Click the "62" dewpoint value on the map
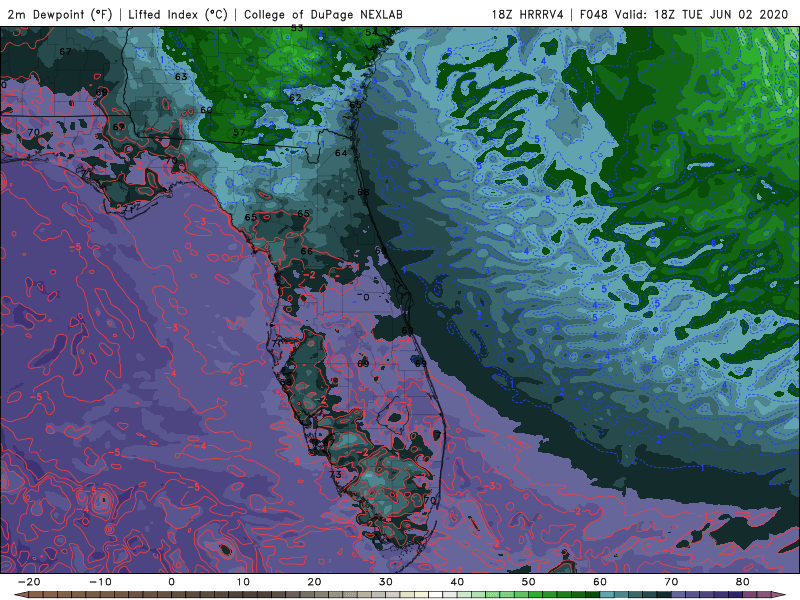 (x=295, y=97)
